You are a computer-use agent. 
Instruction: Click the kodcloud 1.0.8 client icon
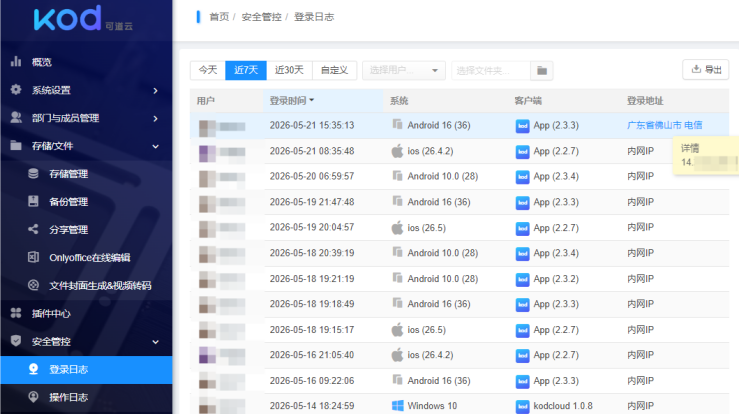pos(522,406)
